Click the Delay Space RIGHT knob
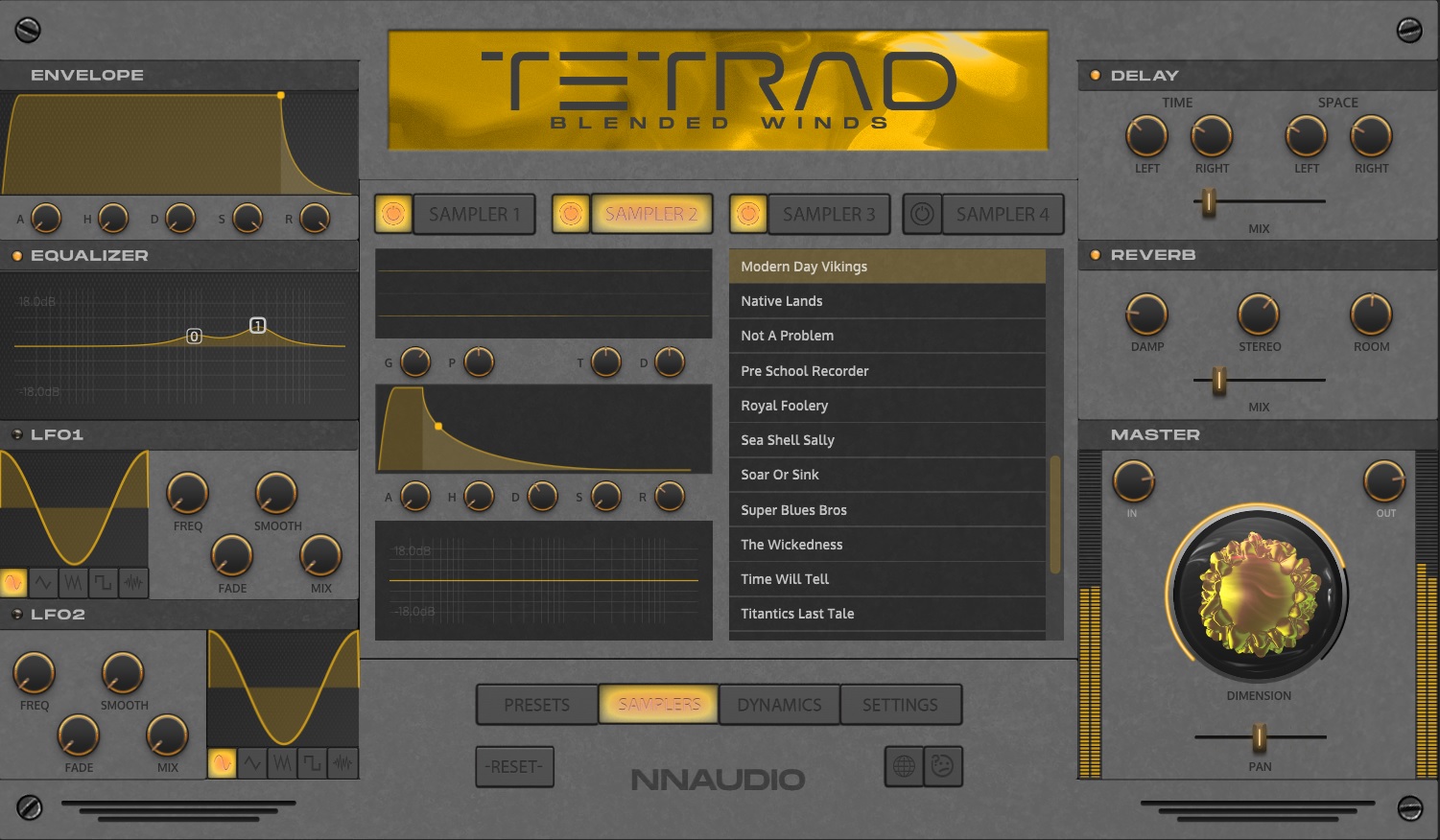This screenshot has height=840, width=1440. click(x=1371, y=136)
